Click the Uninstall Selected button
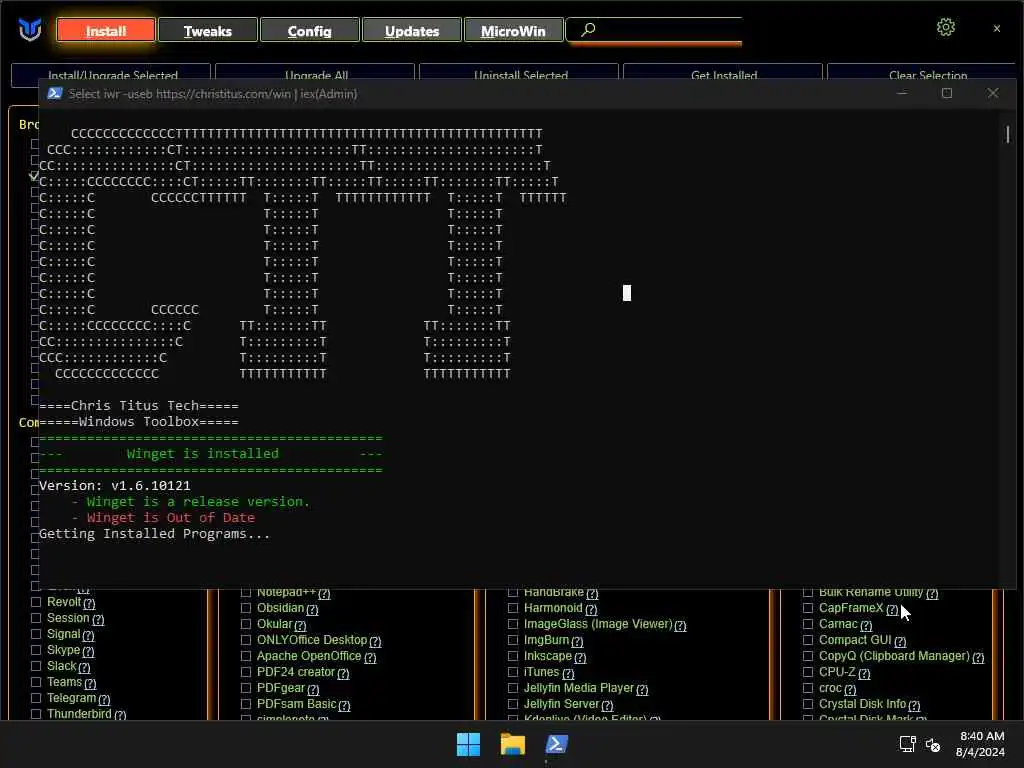1024x768 pixels. [x=519, y=73]
